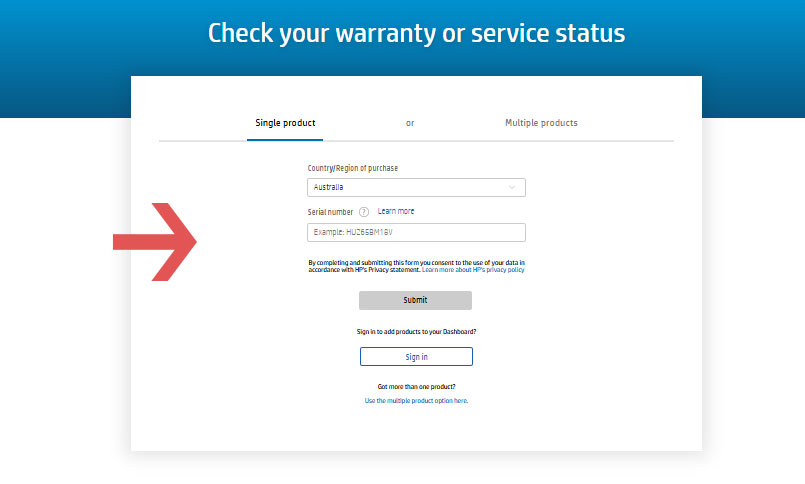Click the 'Country/Region of purchase' label
The height and width of the screenshot is (484, 805).
pyautogui.click(x=353, y=168)
